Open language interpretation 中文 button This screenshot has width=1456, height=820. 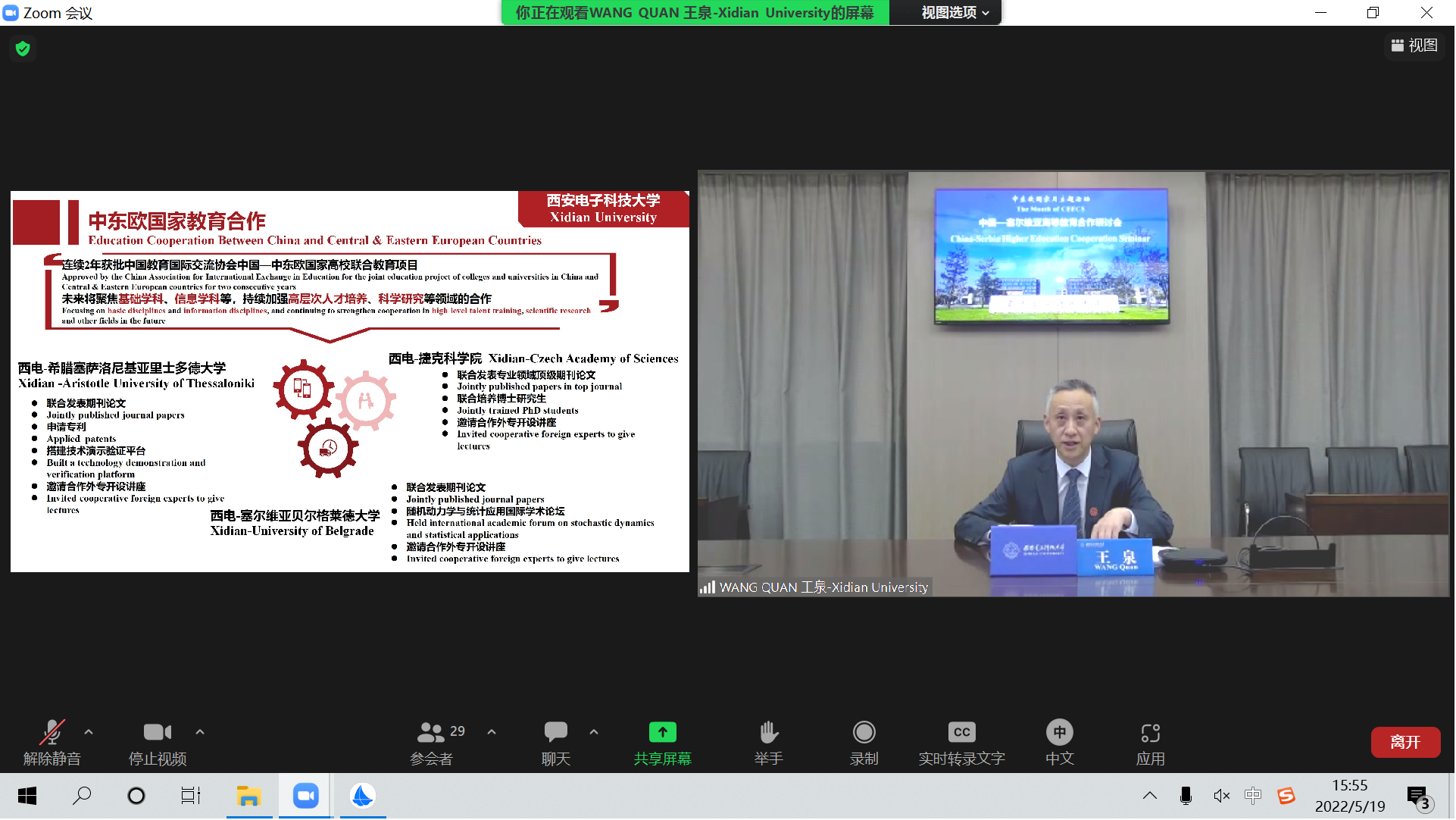(1059, 743)
